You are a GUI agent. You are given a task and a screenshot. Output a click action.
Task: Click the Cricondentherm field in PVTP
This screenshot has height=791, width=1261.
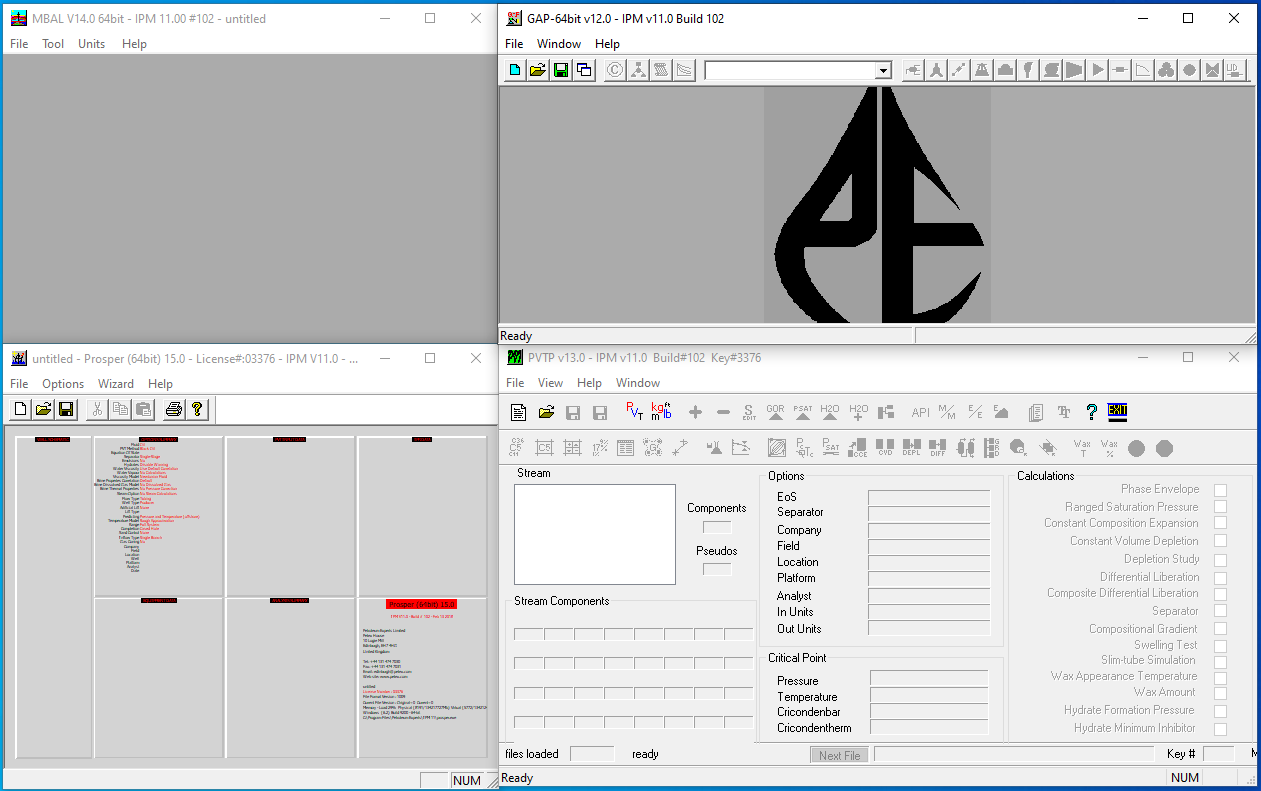[929, 728]
